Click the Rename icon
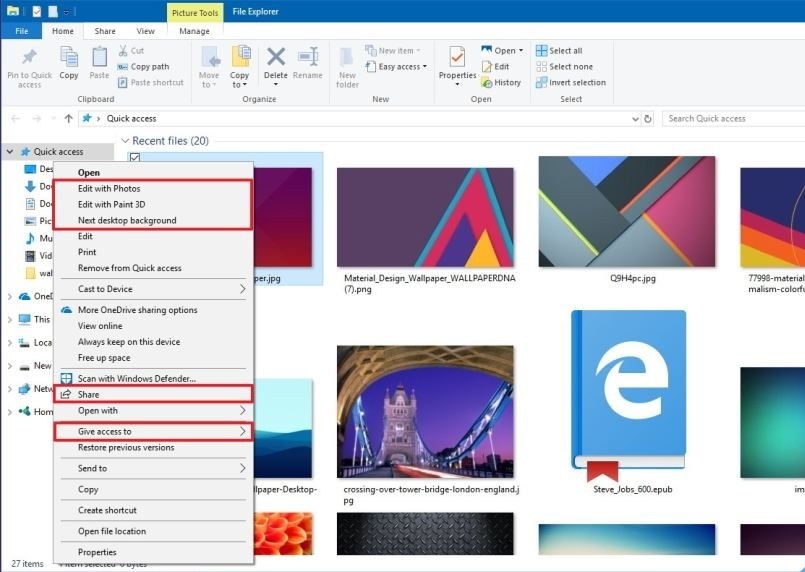Image resolution: width=805 pixels, height=572 pixels. click(308, 56)
